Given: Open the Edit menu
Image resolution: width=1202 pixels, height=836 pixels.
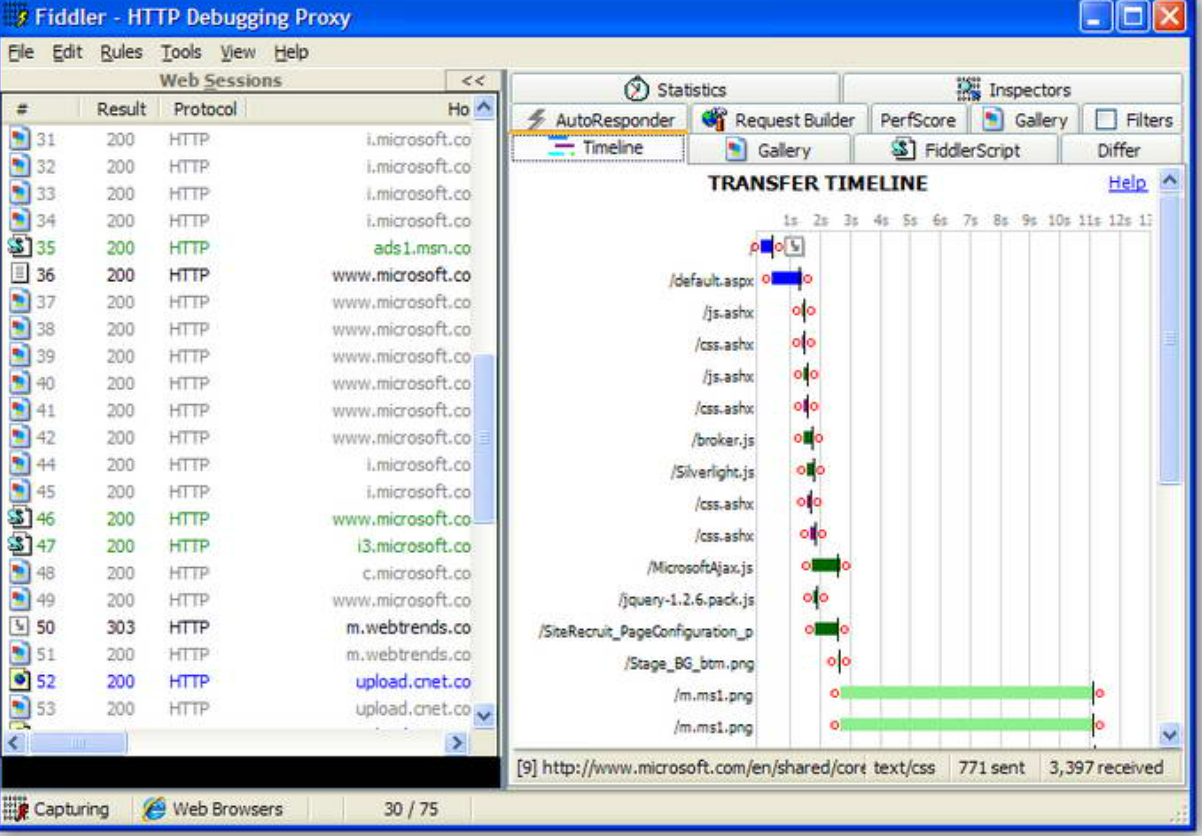Looking at the screenshot, I should click(x=67, y=52).
